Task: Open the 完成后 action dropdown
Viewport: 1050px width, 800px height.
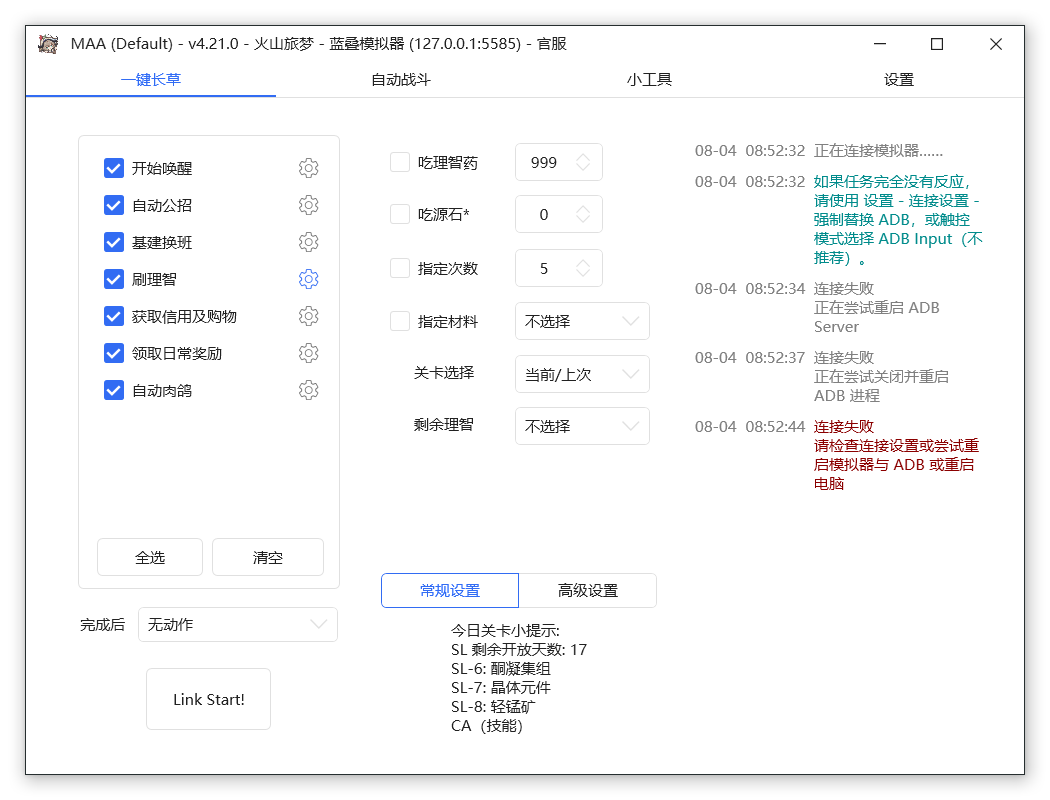Action: coord(237,623)
